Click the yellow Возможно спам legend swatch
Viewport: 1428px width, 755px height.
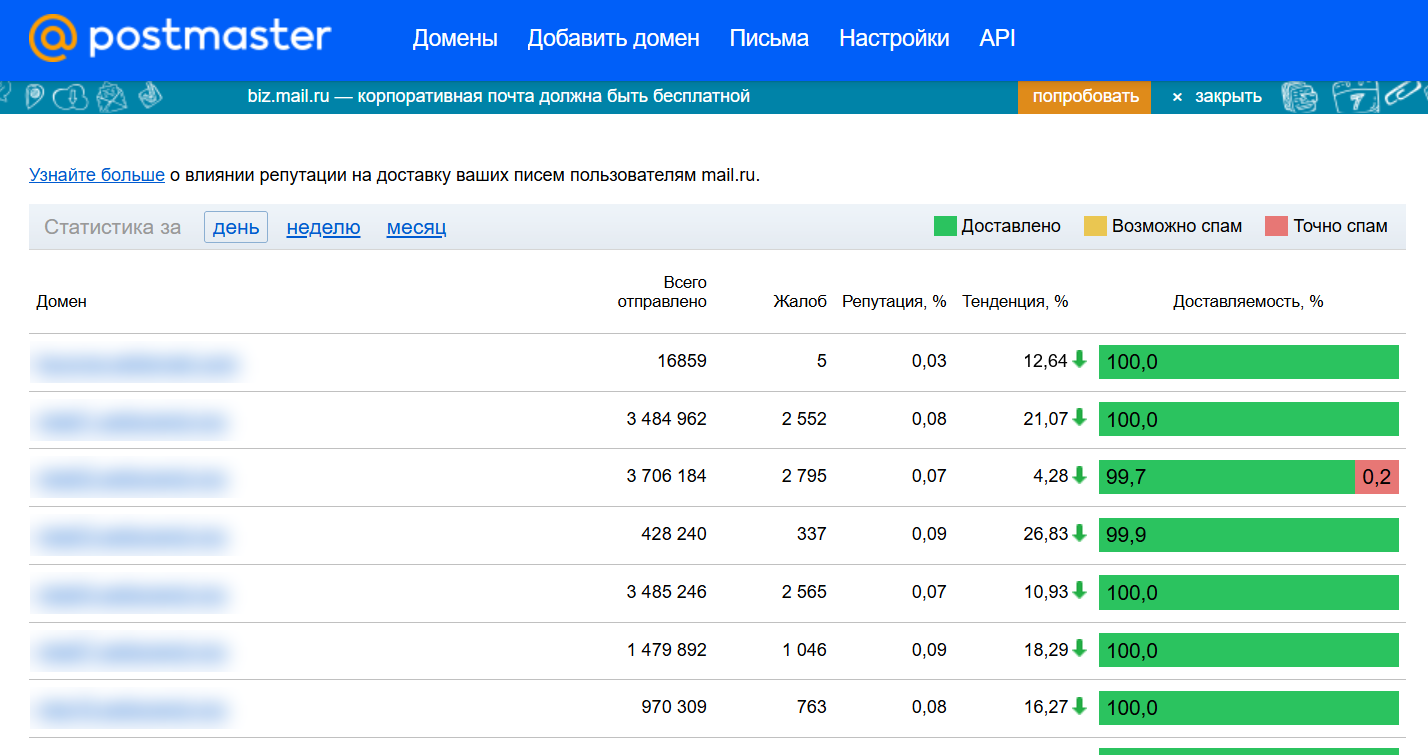pos(1095,226)
